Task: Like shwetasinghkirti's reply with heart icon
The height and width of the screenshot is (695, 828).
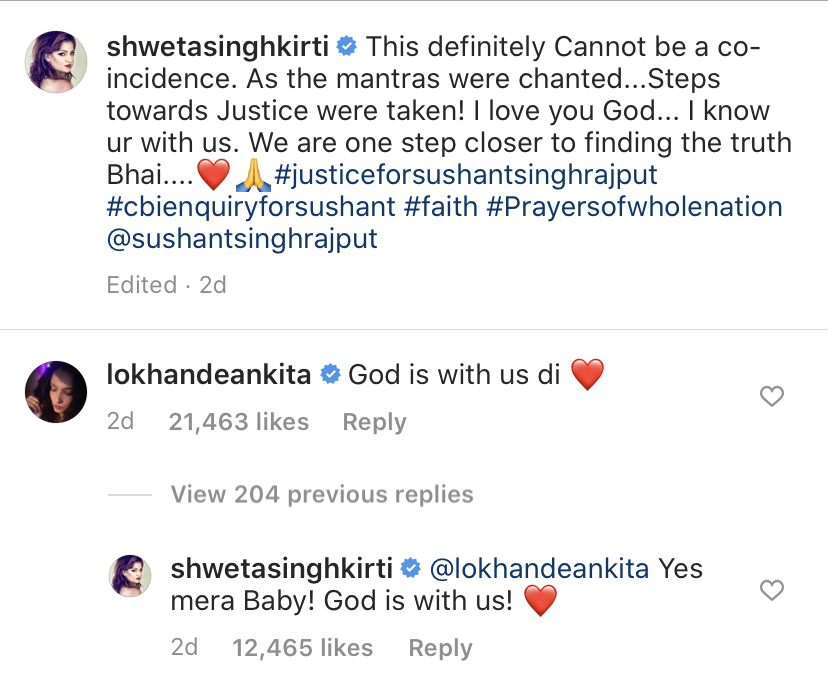Action: coord(771,590)
